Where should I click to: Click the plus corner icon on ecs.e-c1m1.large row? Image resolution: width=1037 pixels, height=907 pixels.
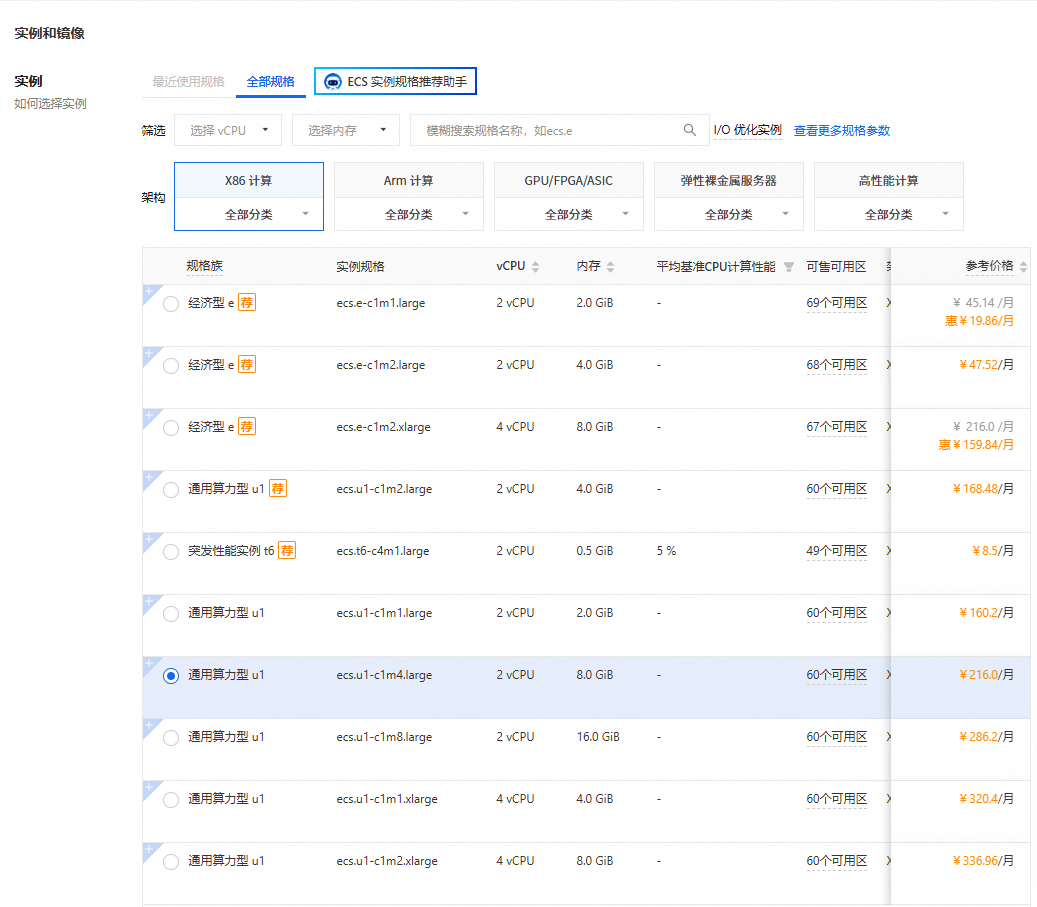click(149, 292)
